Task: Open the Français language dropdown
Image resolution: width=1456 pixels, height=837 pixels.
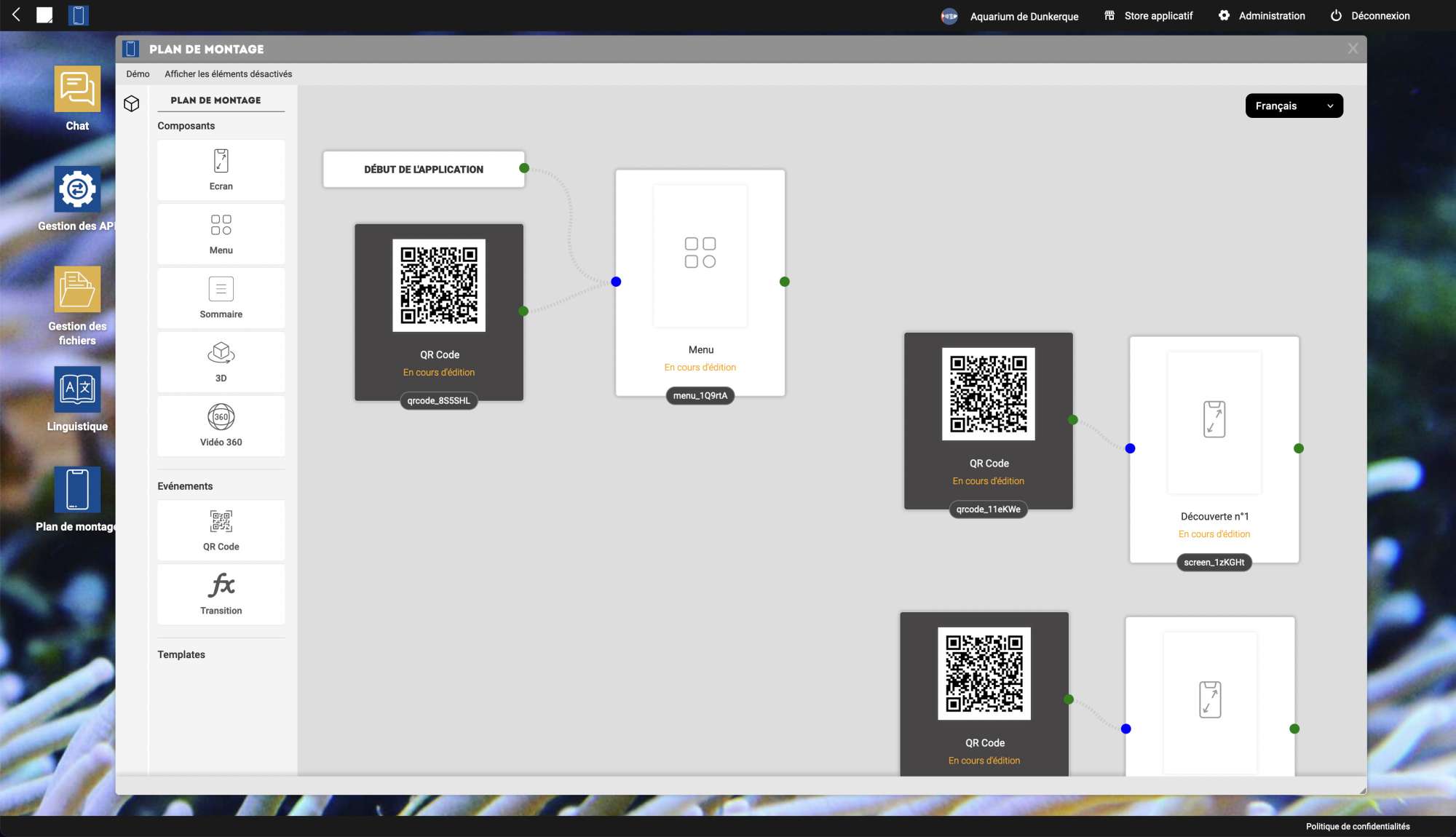Action: tap(1294, 106)
